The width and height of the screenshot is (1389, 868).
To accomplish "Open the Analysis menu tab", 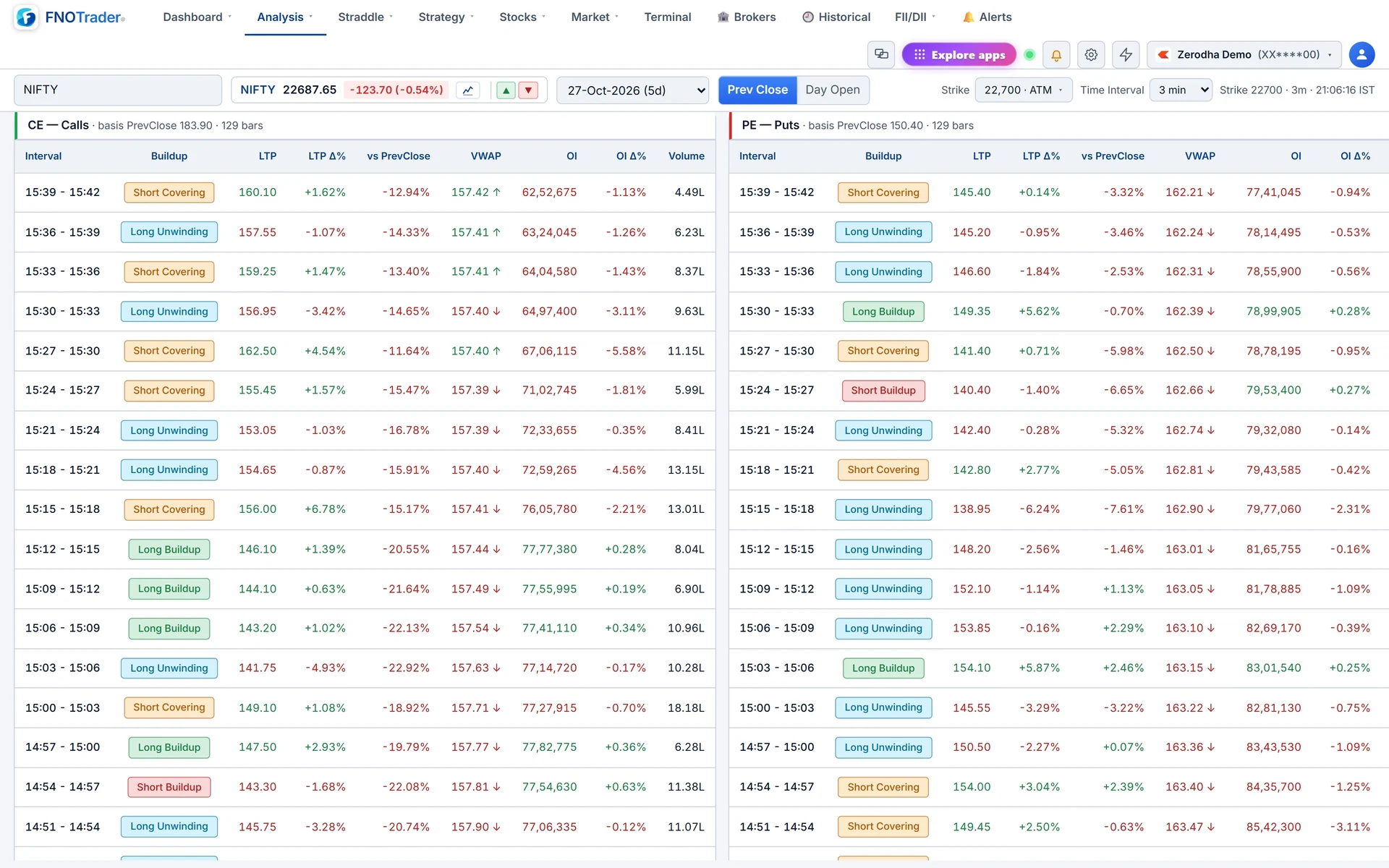I will tap(285, 17).
